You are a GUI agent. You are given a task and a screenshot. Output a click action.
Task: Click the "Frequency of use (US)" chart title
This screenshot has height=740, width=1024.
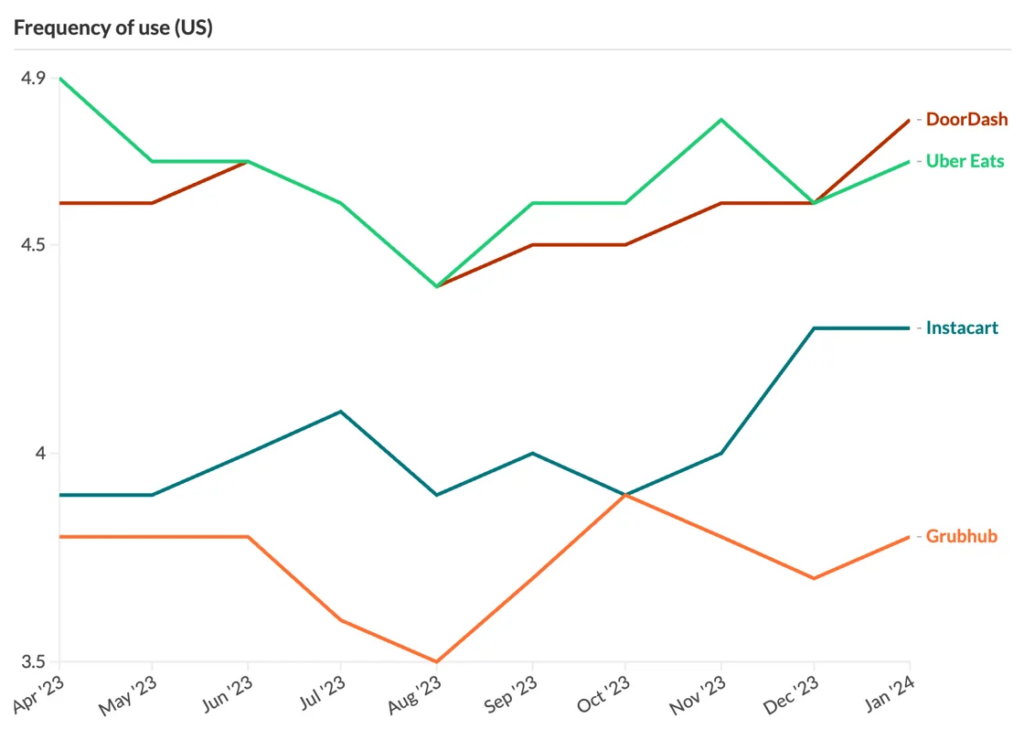pos(112,27)
